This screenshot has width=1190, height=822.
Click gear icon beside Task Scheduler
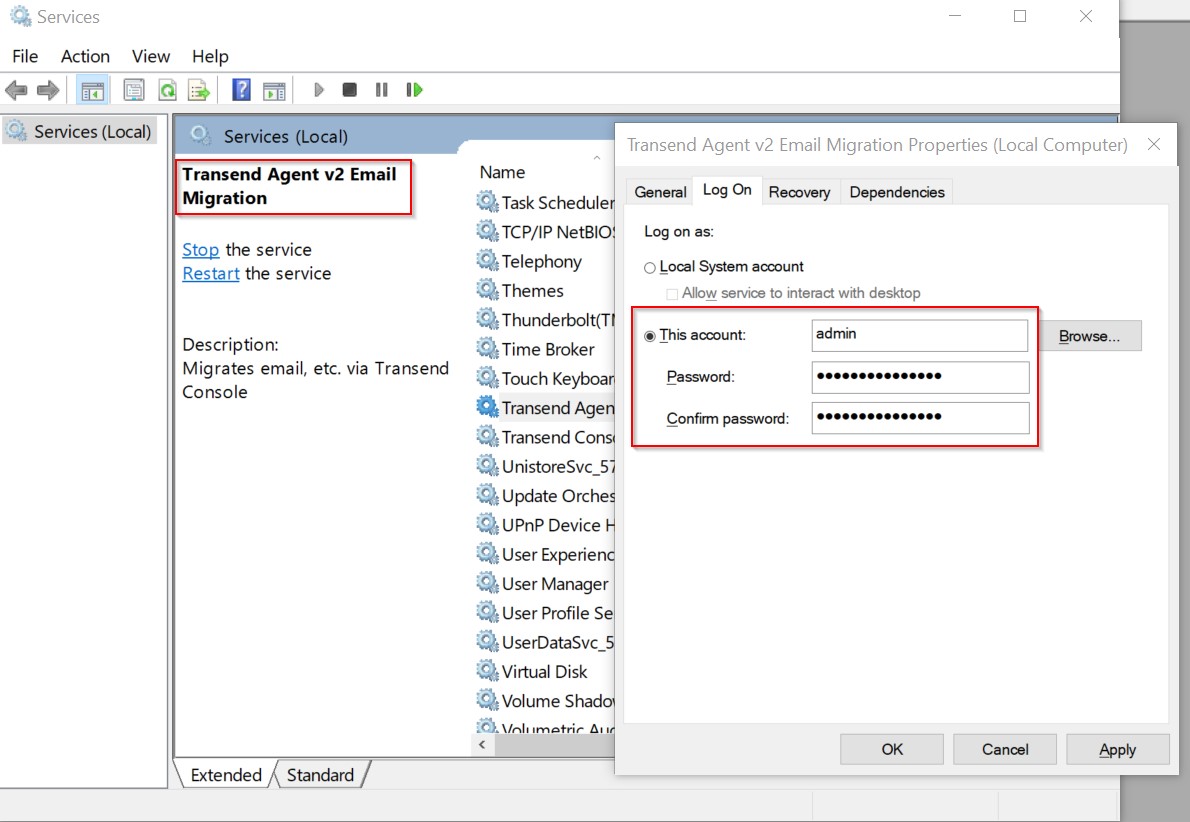pos(486,202)
